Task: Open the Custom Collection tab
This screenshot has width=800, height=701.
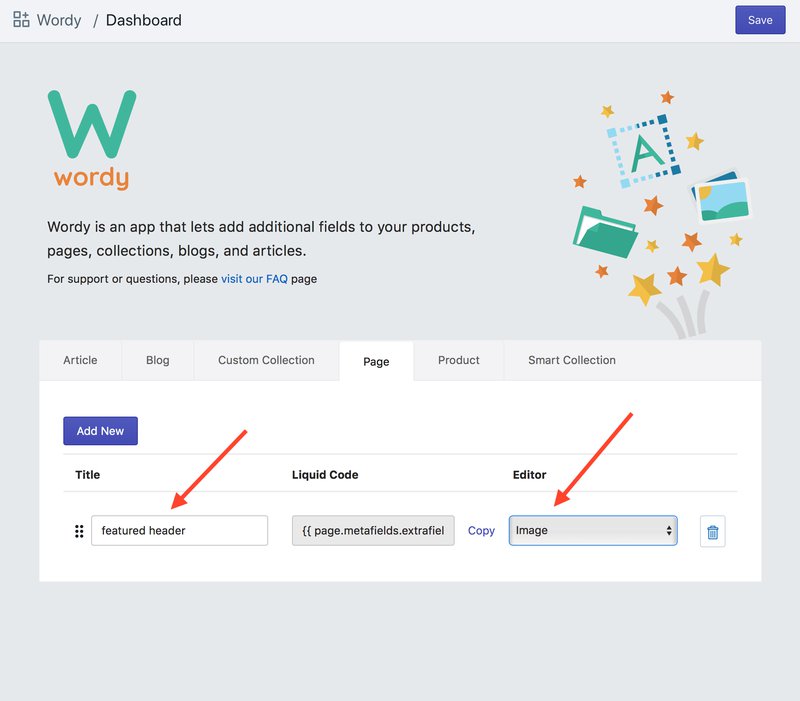Action: tap(266, 360)
